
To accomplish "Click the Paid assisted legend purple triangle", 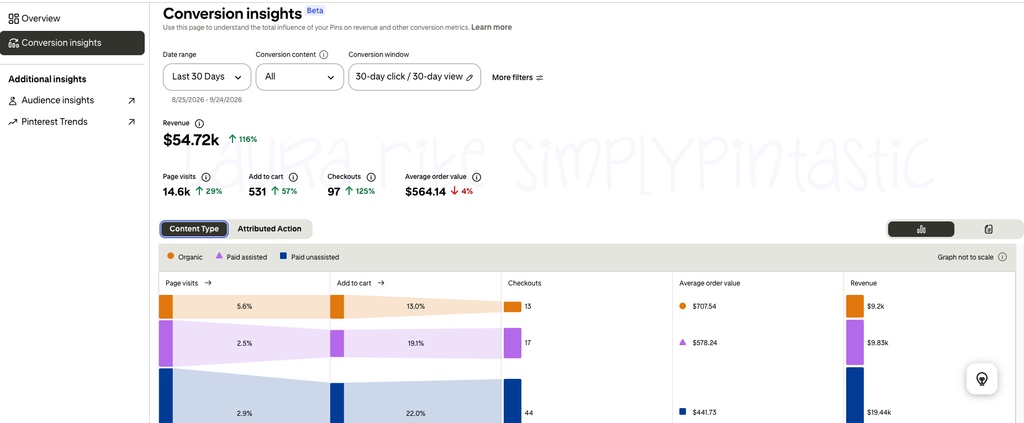I will [x=219, y=257].
